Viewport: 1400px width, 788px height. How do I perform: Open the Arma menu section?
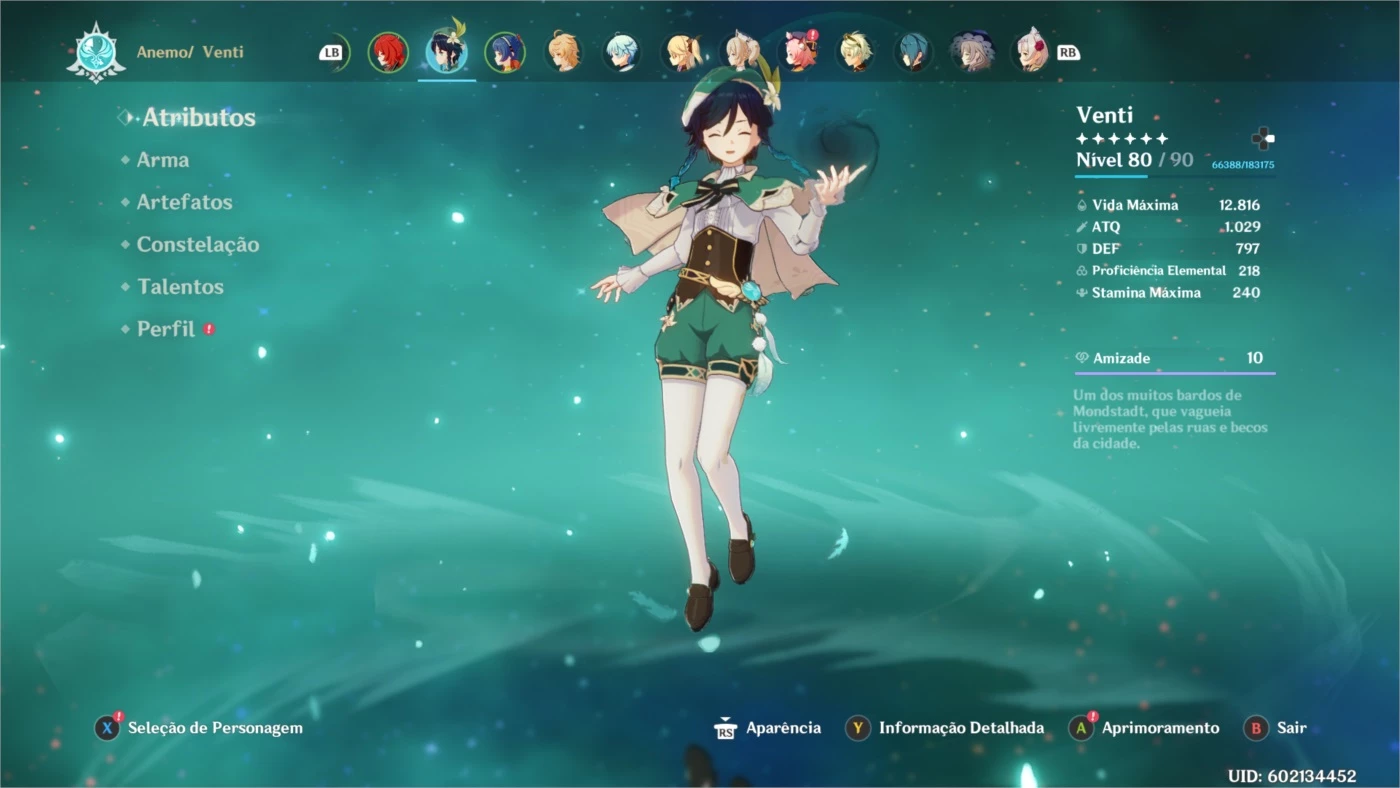[163, 160]
